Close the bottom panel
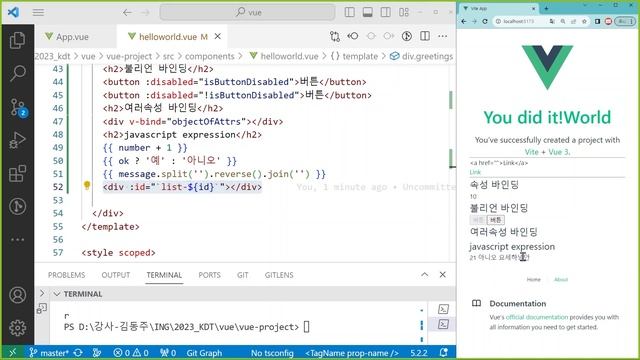 pyautogui.click(x=442, y=275)
